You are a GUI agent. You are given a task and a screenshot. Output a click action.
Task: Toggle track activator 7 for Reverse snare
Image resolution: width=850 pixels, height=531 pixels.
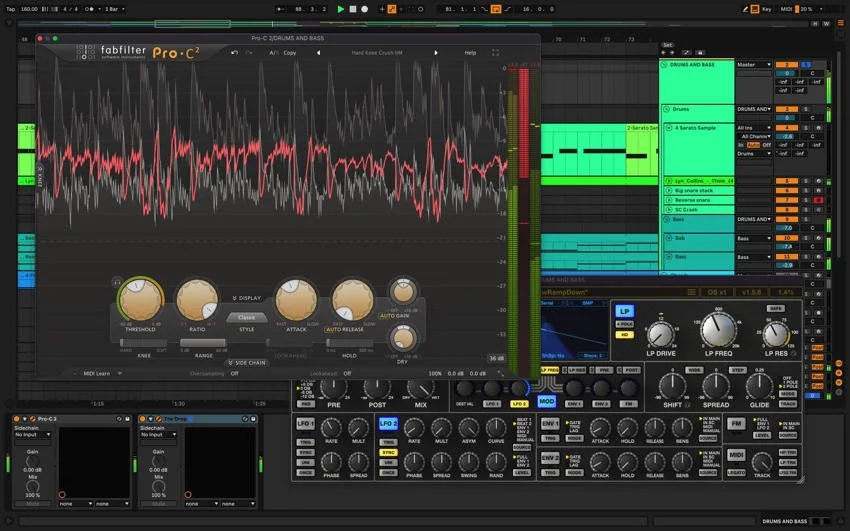pyautogui.click(x=786, y=200)
